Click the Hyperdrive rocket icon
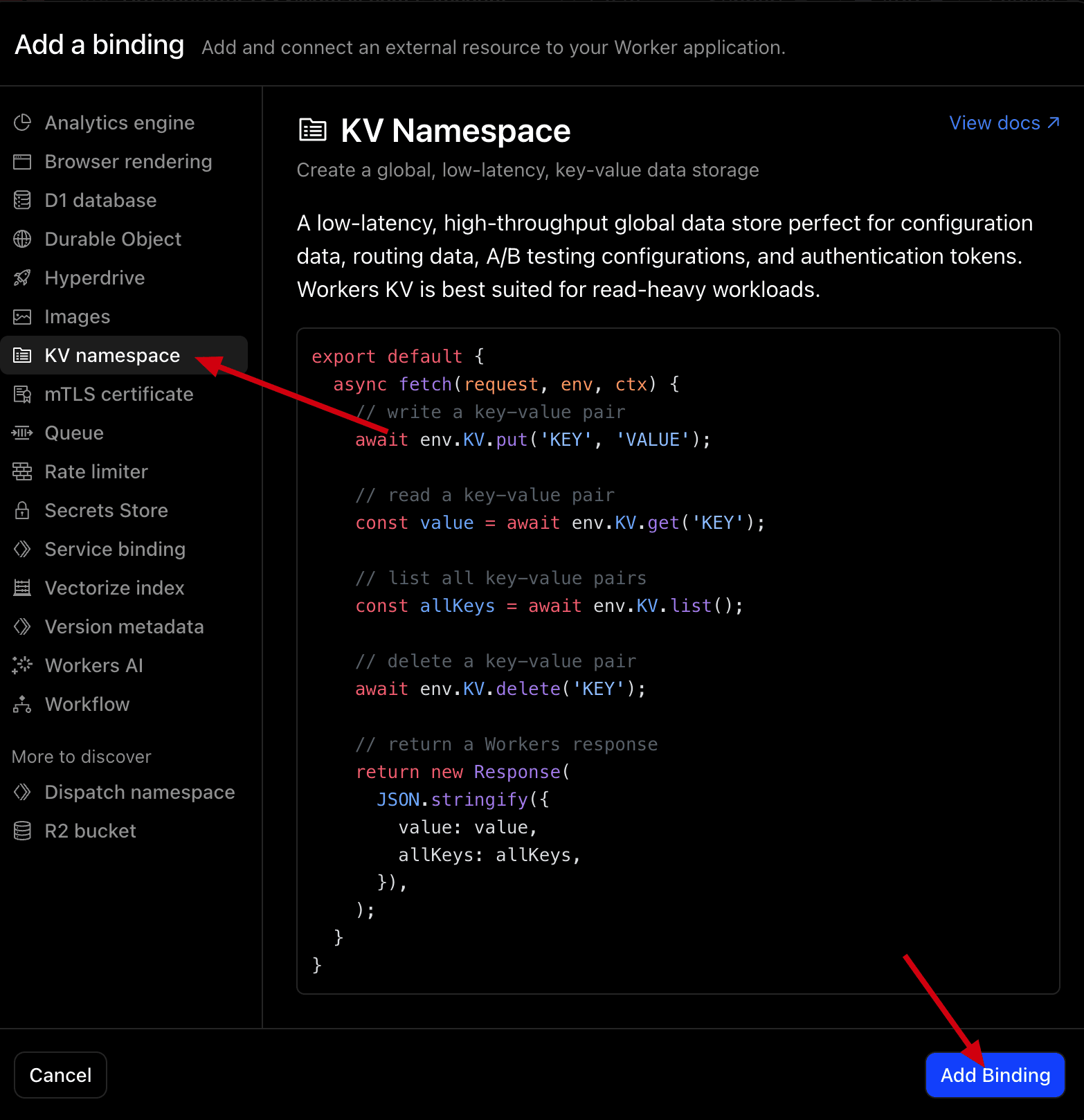The height and width of the screenshot is (1120, 1084). pos(22,278)
